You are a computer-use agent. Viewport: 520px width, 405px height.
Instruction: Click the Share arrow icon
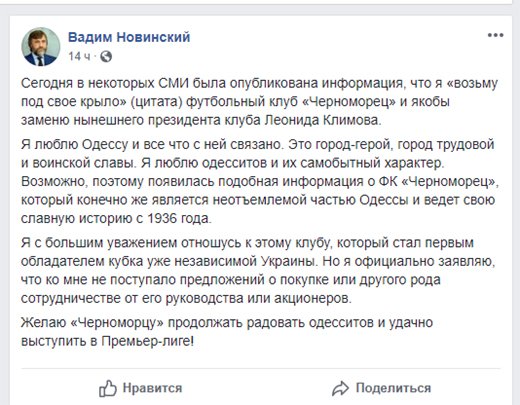tap(340, 389)
